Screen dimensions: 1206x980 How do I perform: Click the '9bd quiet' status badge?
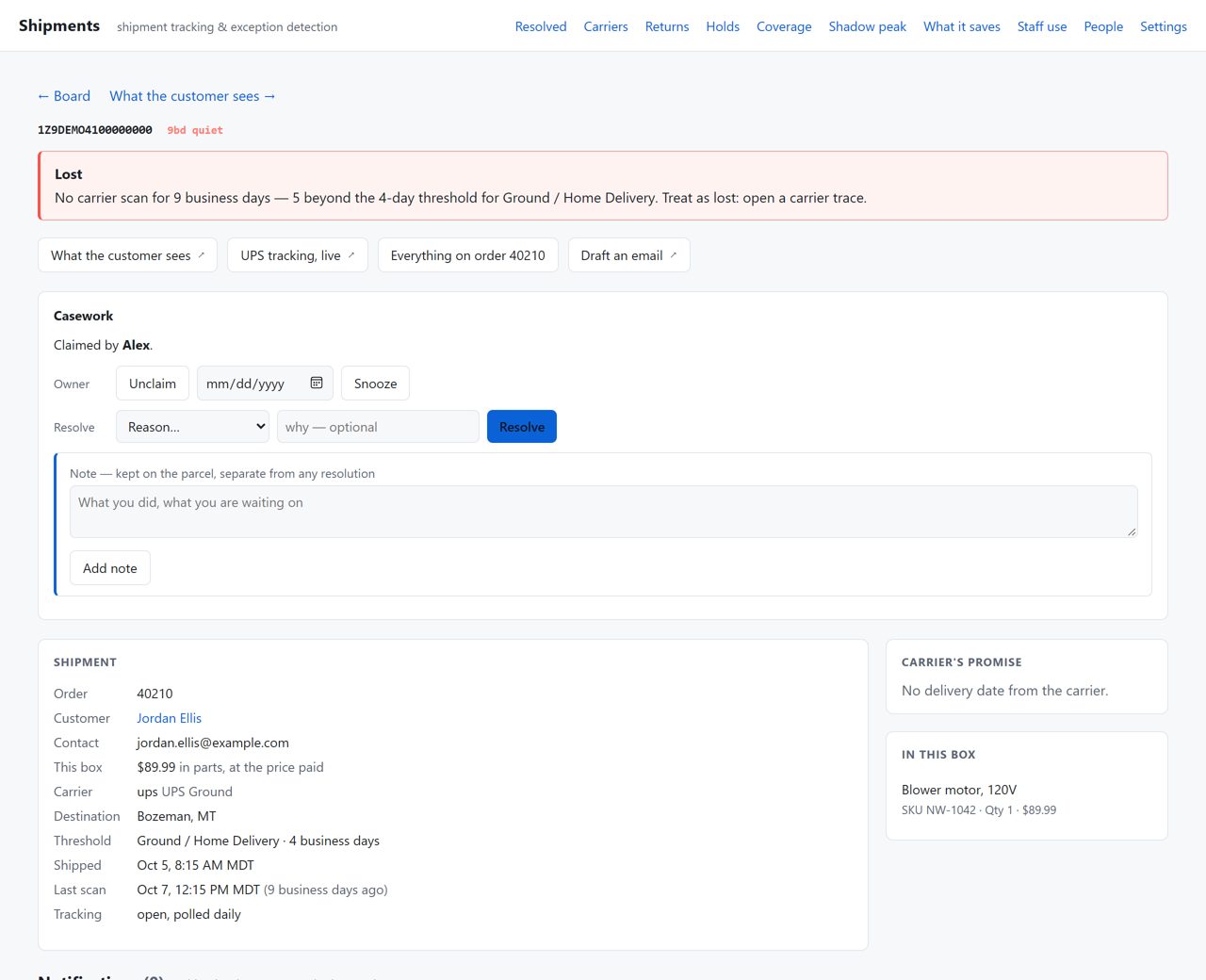[x=195, y=130]
